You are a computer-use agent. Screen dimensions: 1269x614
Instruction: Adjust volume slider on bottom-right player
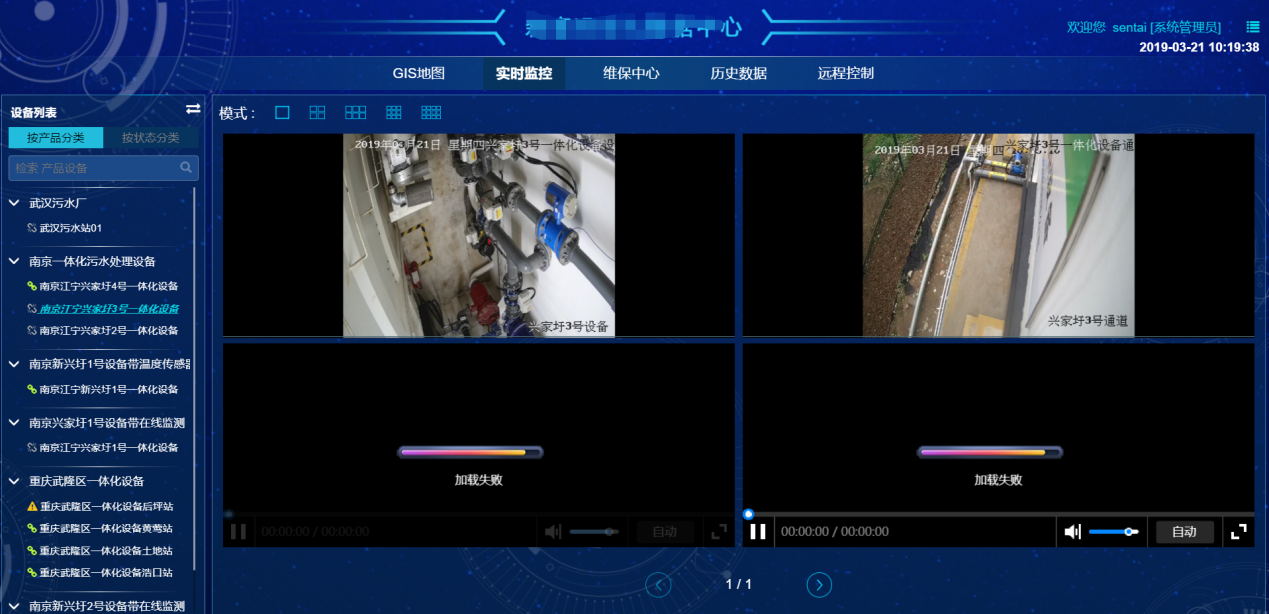pos(1113,532)
